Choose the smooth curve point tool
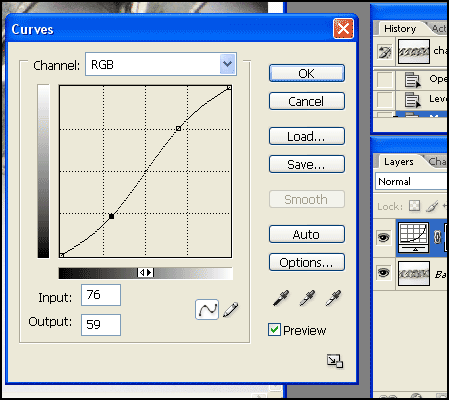This screenshot has width=449, height=400. tap(207, 309)
